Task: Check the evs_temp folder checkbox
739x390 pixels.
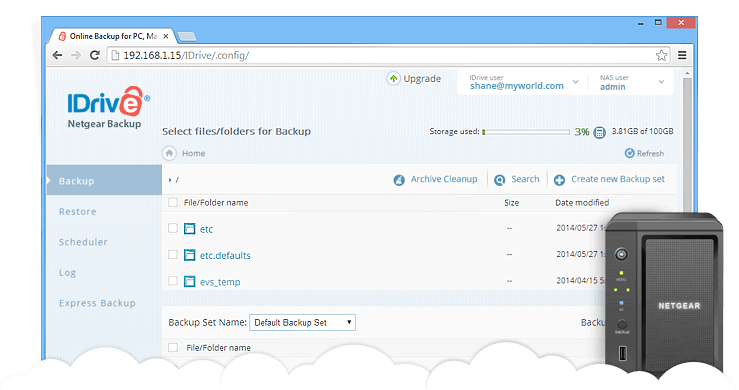Action: click(x=173, y=281)
